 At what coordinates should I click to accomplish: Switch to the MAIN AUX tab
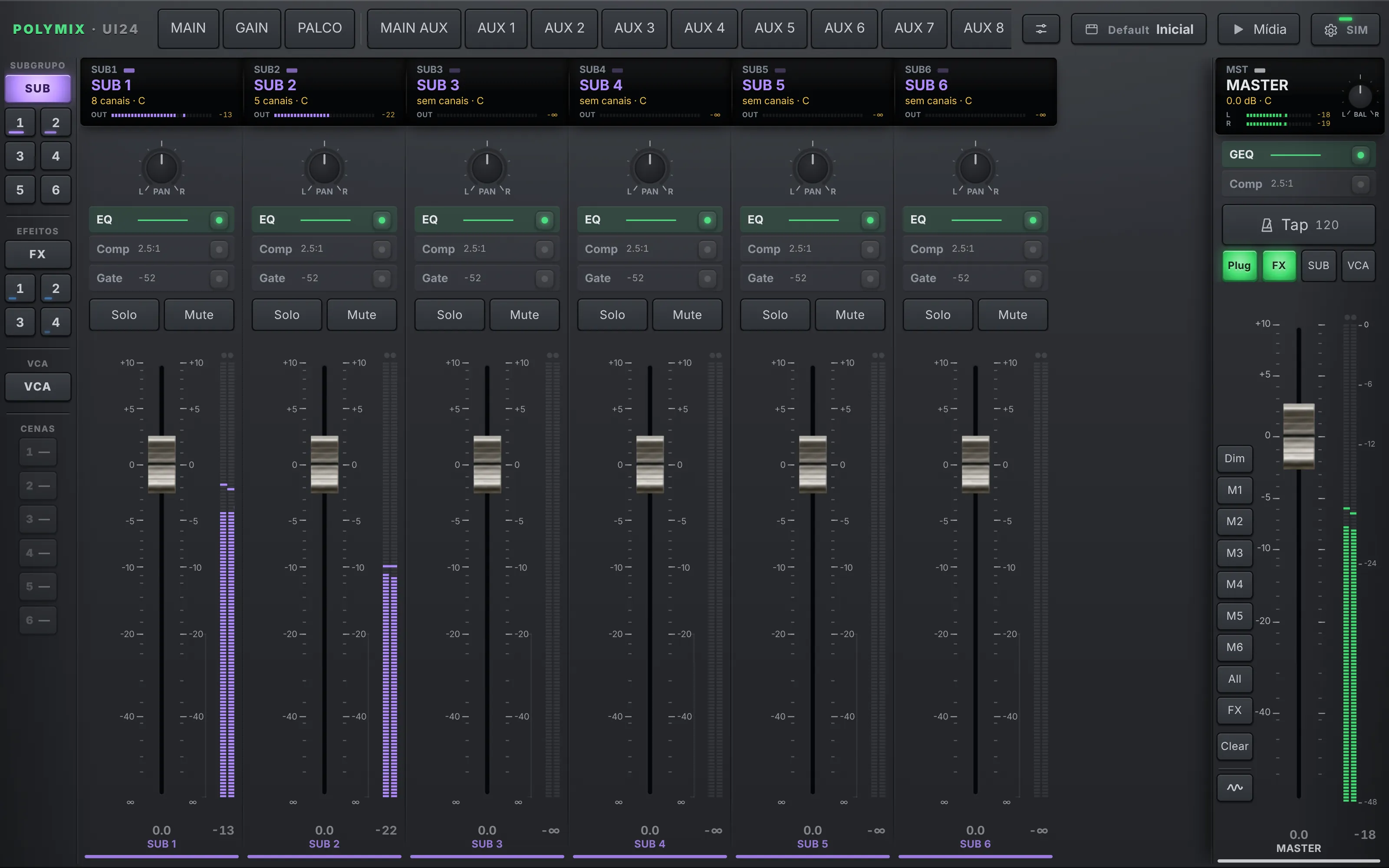coord(414,28)
